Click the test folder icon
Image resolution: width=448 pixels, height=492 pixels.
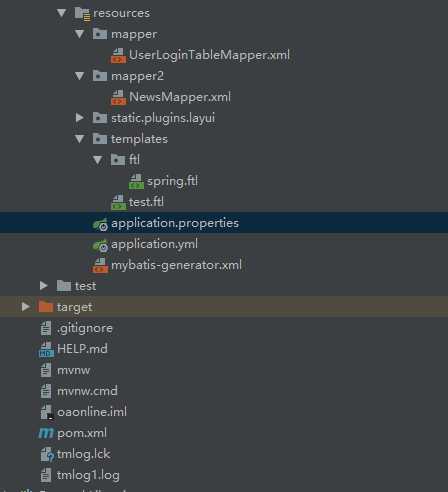64,286
